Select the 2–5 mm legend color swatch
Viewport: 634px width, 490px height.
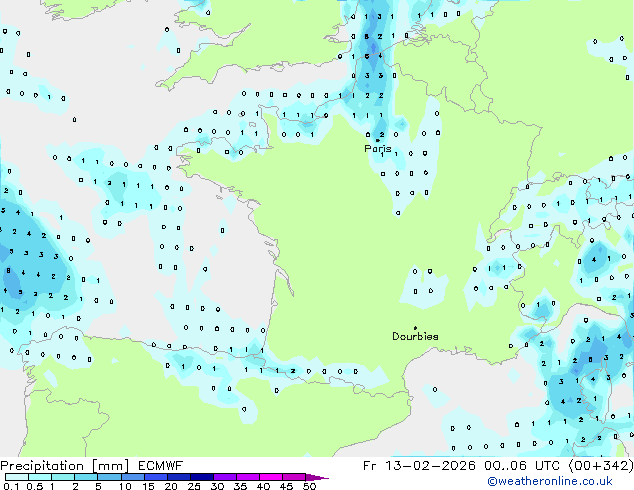click(x=86, y=477)
